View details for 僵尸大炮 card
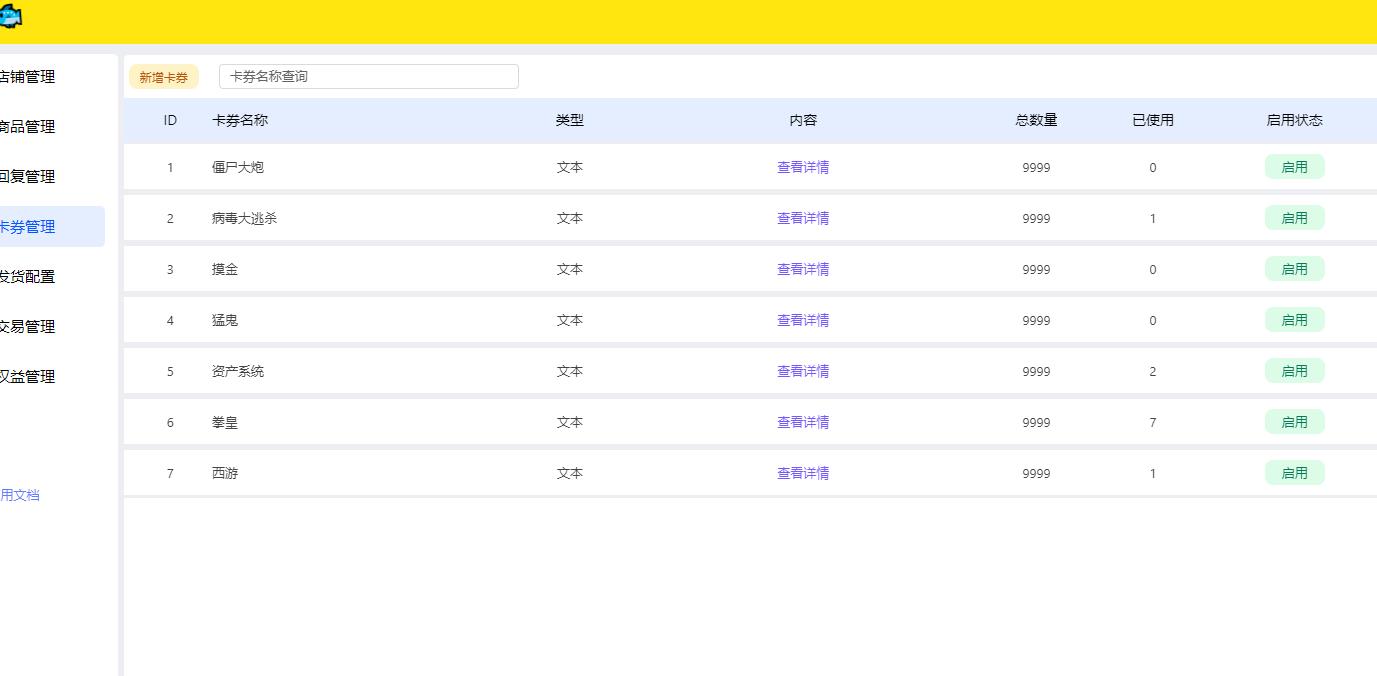Screen dimensions: 1377x676 coord(802,167)
